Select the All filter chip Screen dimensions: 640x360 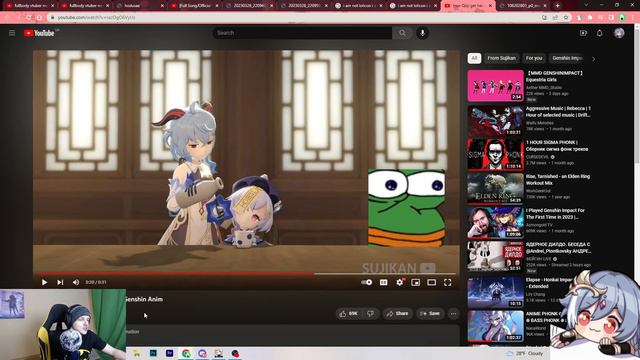(x=474, y=58)
